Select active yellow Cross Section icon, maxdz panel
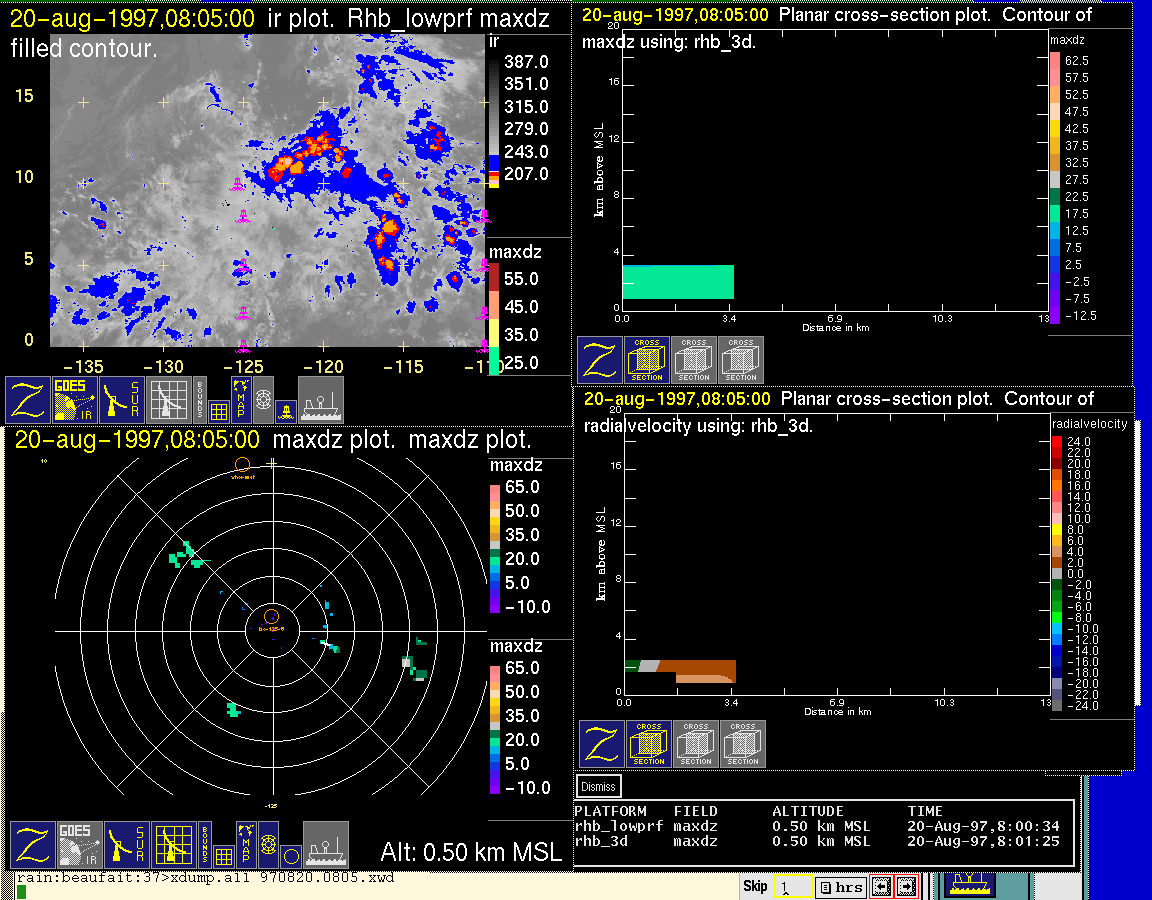This screenshot has width=1152, height=900. pyautogui.click(x=647, y=360)
